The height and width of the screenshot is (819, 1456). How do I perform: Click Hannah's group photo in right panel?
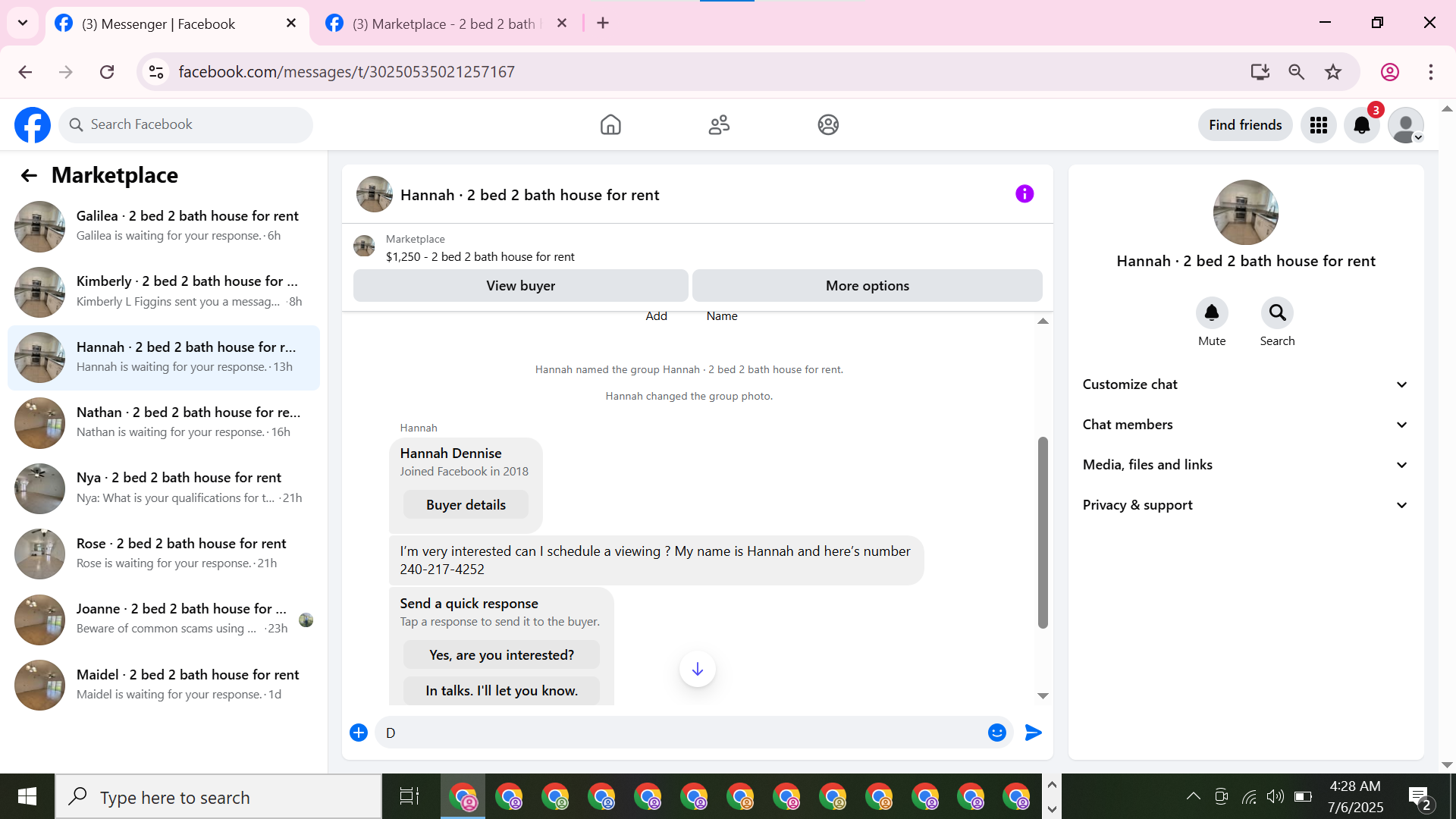[x=1245, y=212]
